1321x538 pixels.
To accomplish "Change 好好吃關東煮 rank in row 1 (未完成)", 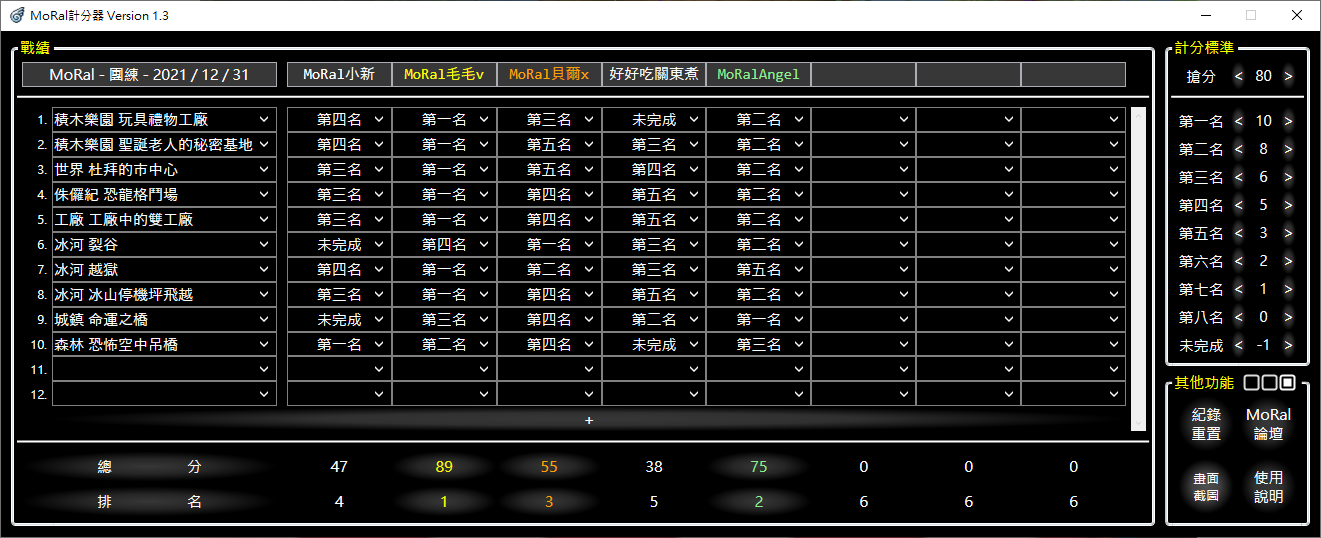I will pyautogui.click(x=654, y=119).
